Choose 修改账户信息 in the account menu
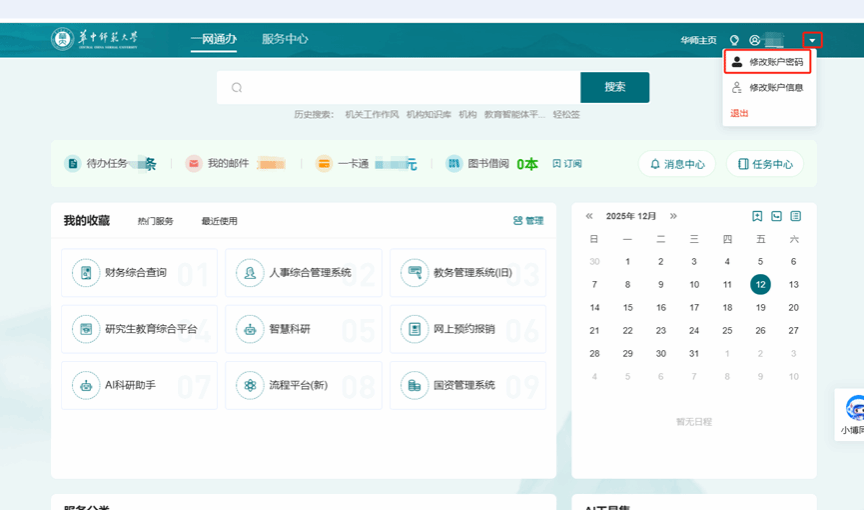Viewport: 864px width, 510px height. pos(767,88)
